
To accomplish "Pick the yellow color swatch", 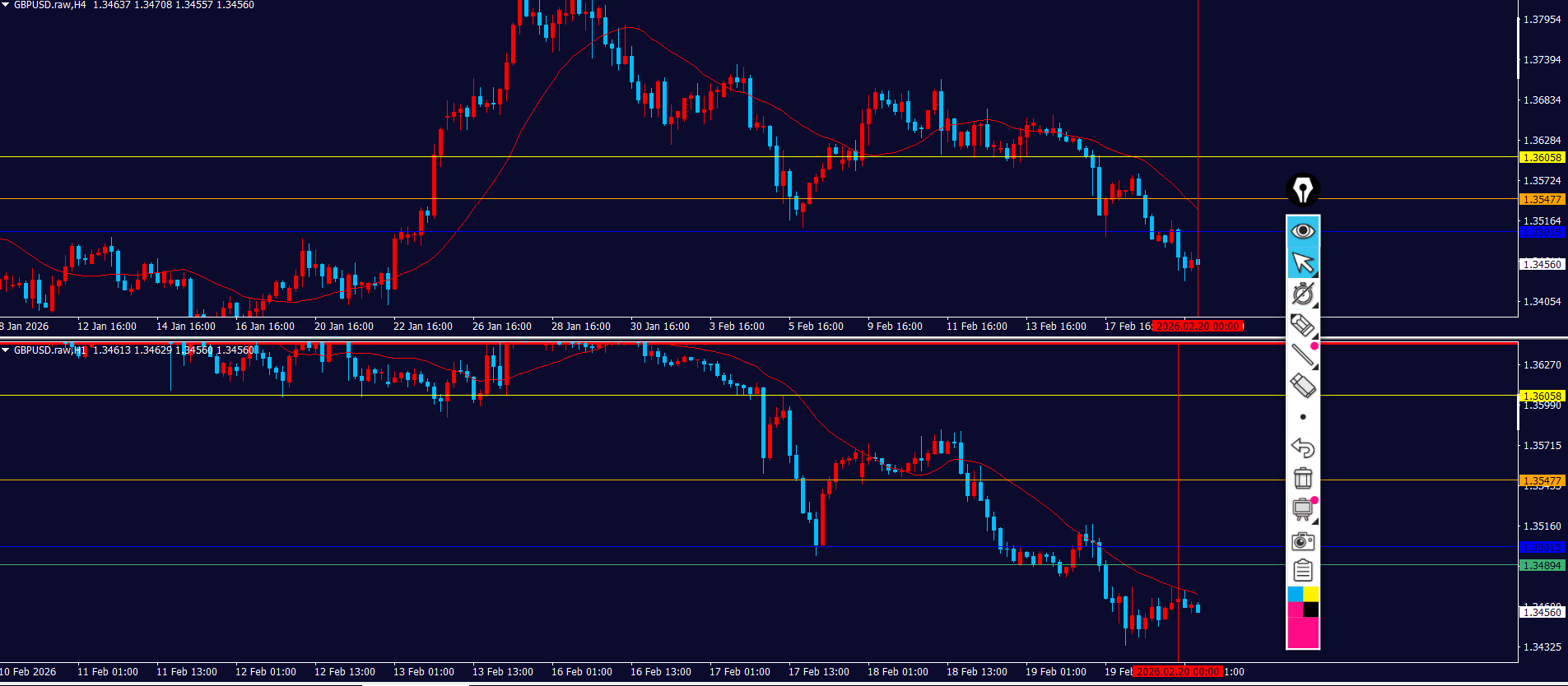I will point(1310,594).
